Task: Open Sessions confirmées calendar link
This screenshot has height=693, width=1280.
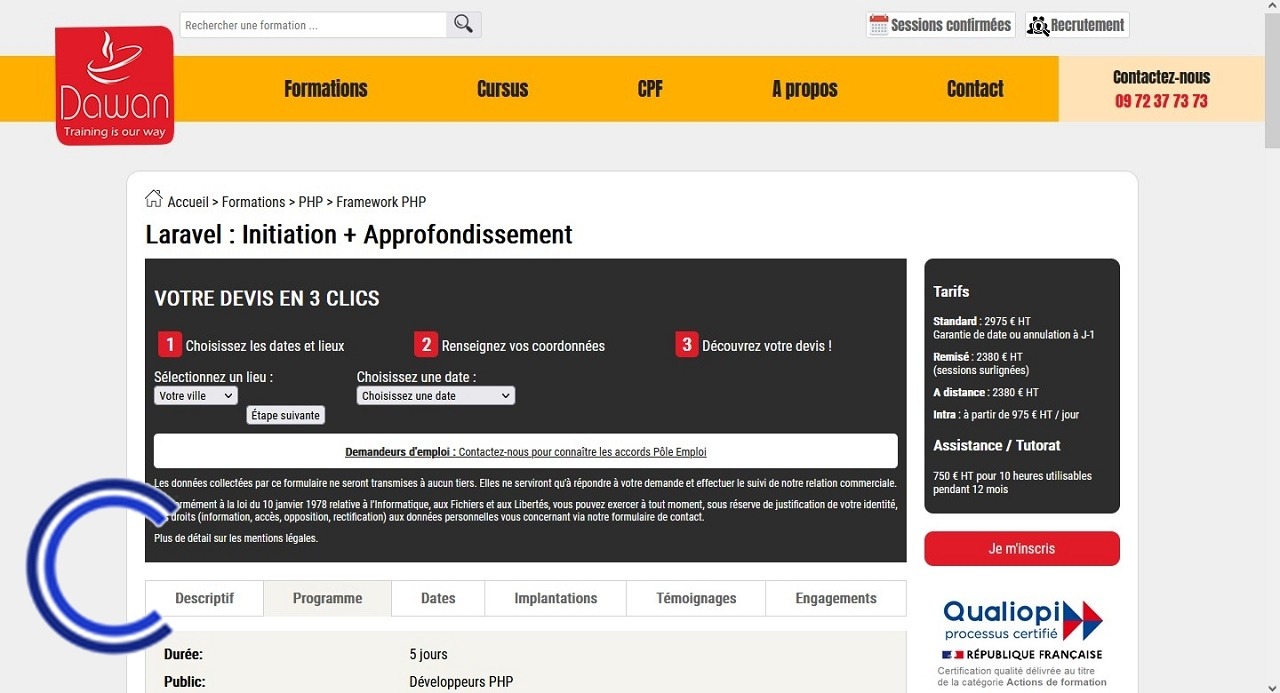Action: [x=940, y=25]
